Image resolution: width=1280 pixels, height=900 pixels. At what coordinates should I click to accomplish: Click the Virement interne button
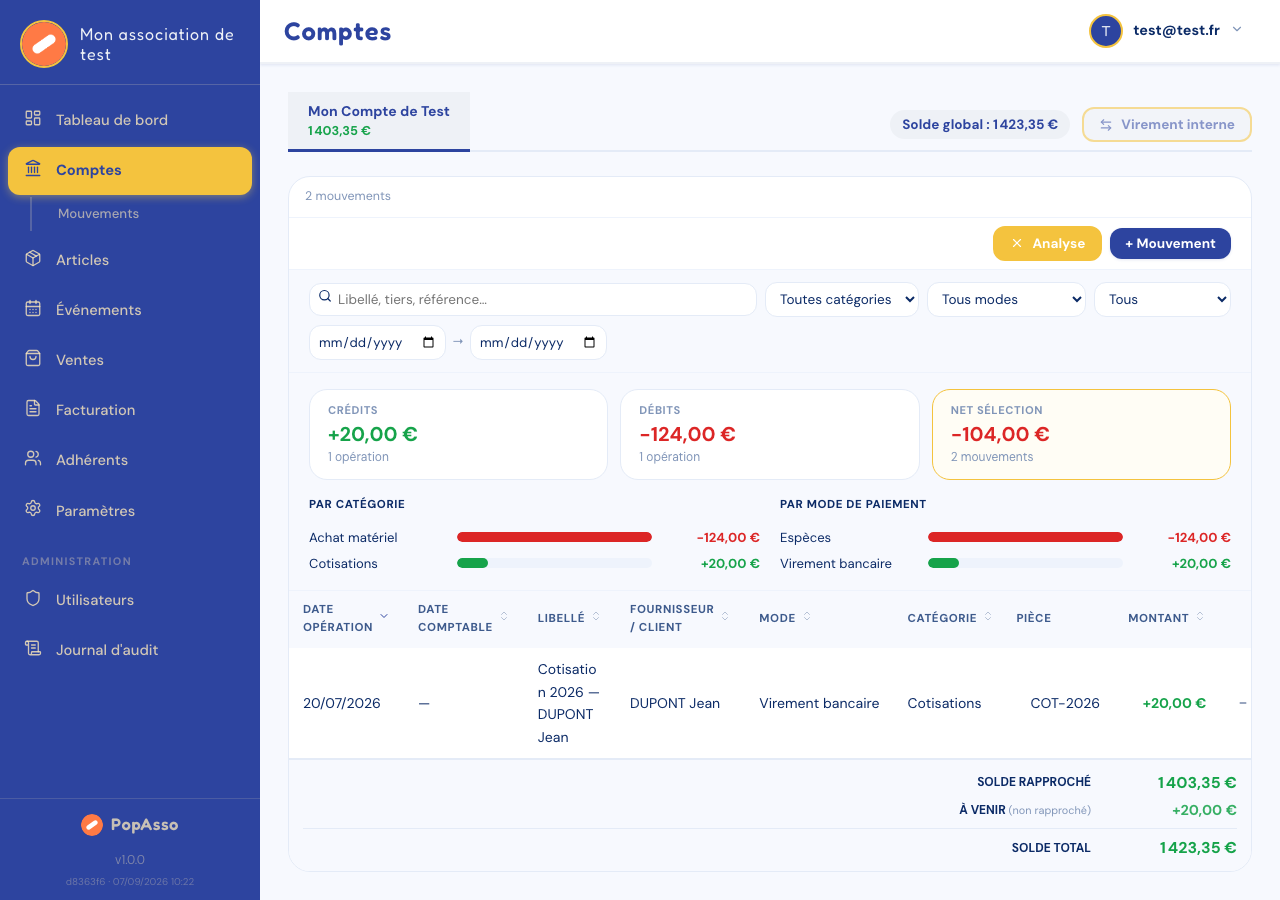pyautogui.click(x=1167, y=125)
